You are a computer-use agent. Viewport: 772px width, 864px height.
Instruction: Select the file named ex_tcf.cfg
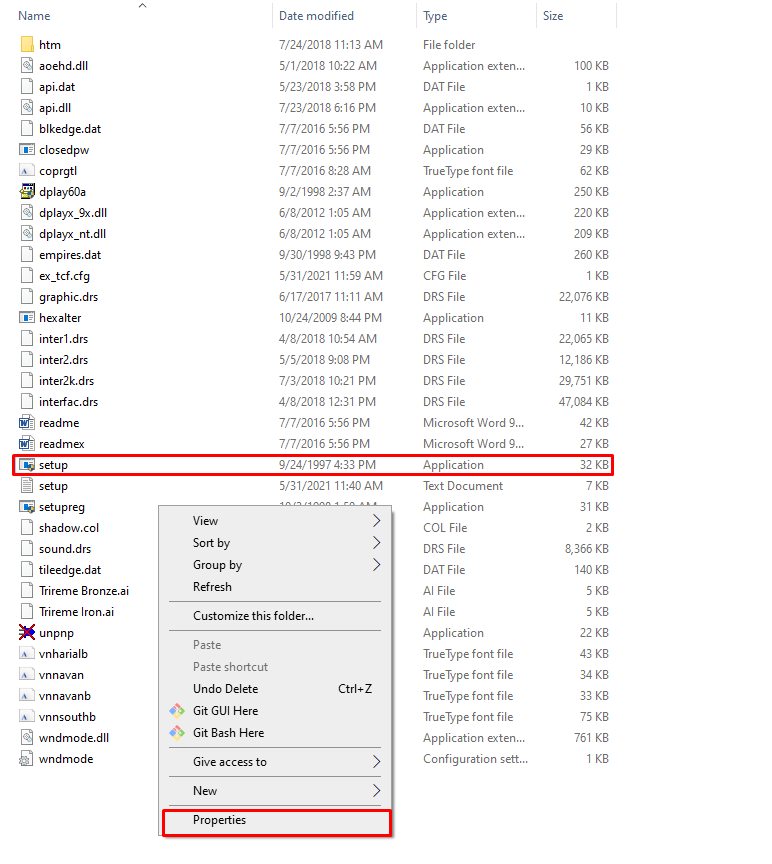64,276
